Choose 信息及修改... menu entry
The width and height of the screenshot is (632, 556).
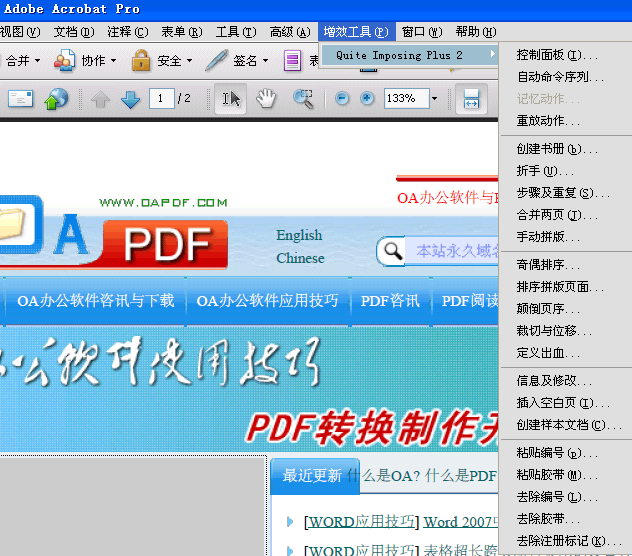(x=566, y=381)
